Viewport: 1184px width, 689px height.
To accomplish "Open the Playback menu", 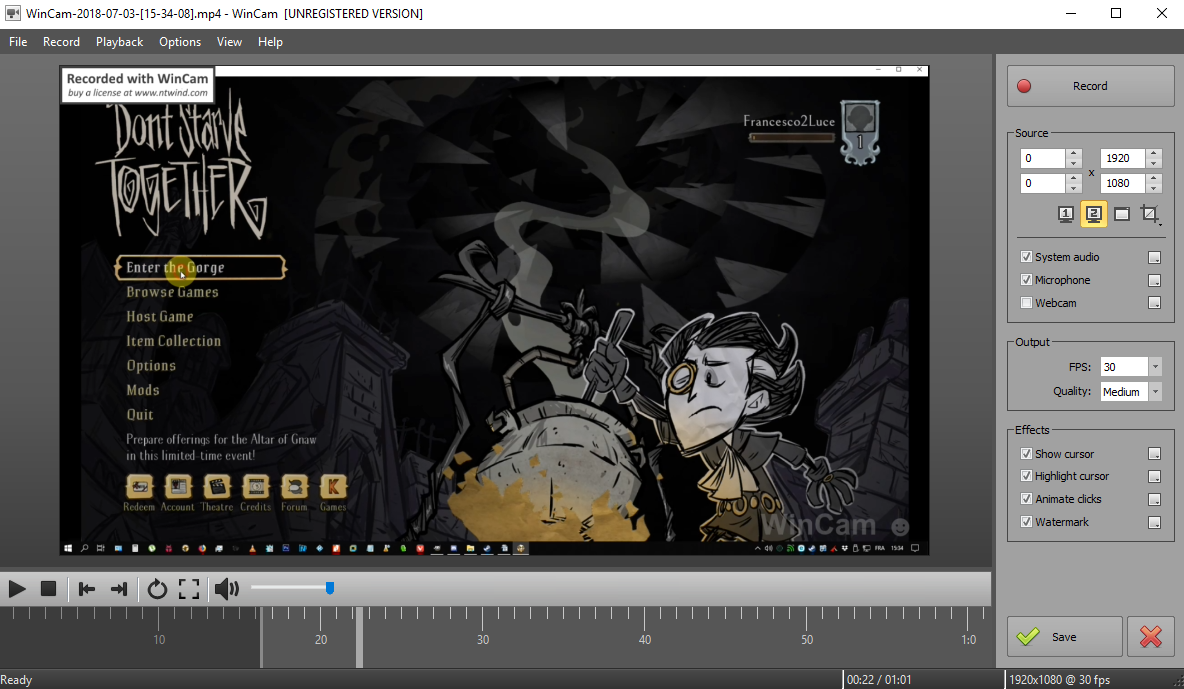I will click(x=119, y=42).
